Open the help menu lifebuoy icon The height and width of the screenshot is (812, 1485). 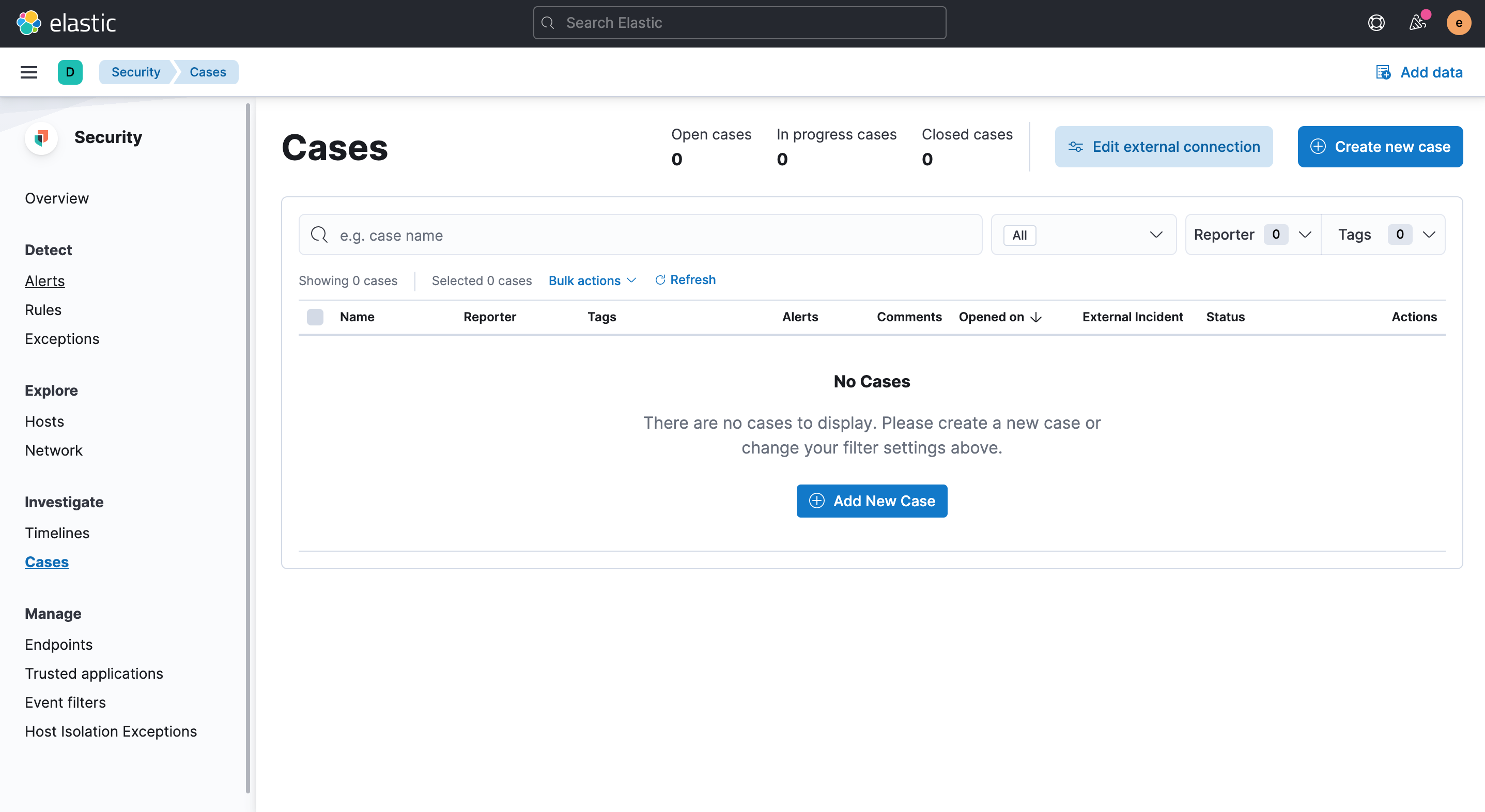point(1376,23)
